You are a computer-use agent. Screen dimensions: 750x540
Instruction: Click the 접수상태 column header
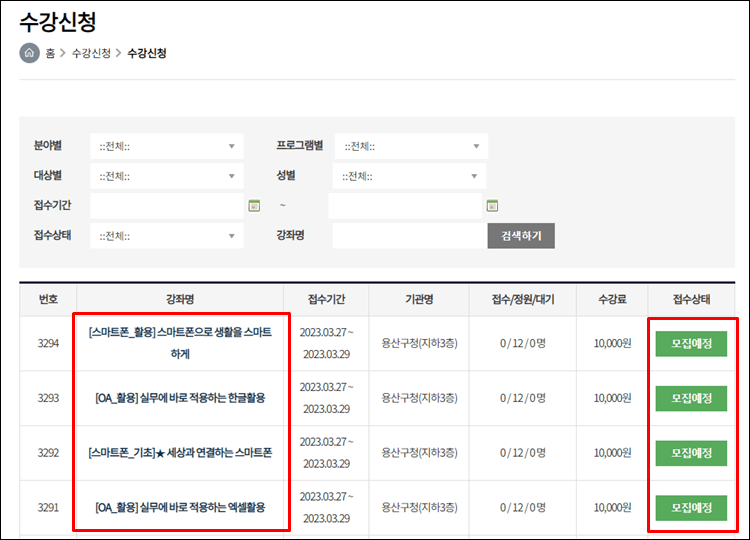691,299
